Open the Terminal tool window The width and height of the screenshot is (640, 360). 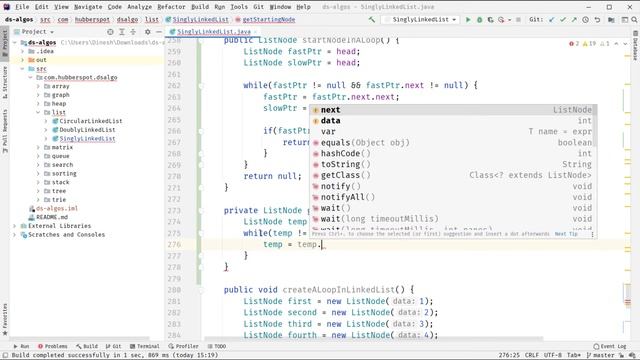(144, 346)
